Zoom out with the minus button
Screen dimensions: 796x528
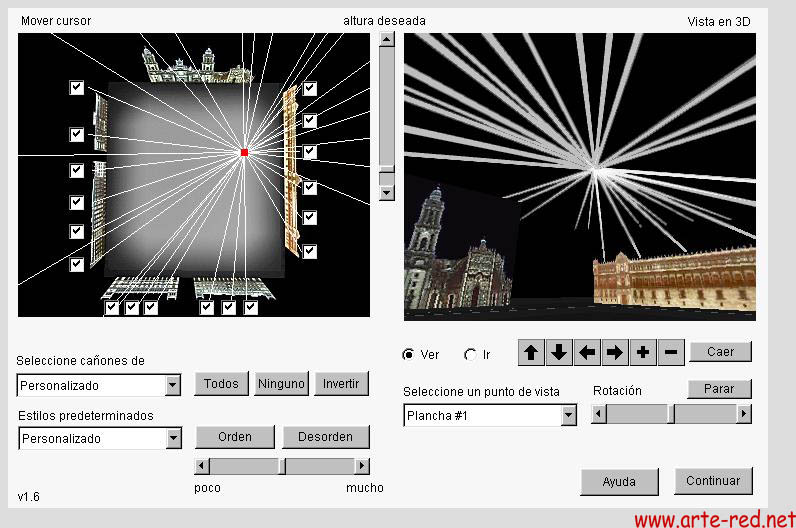tap(671, 352)
